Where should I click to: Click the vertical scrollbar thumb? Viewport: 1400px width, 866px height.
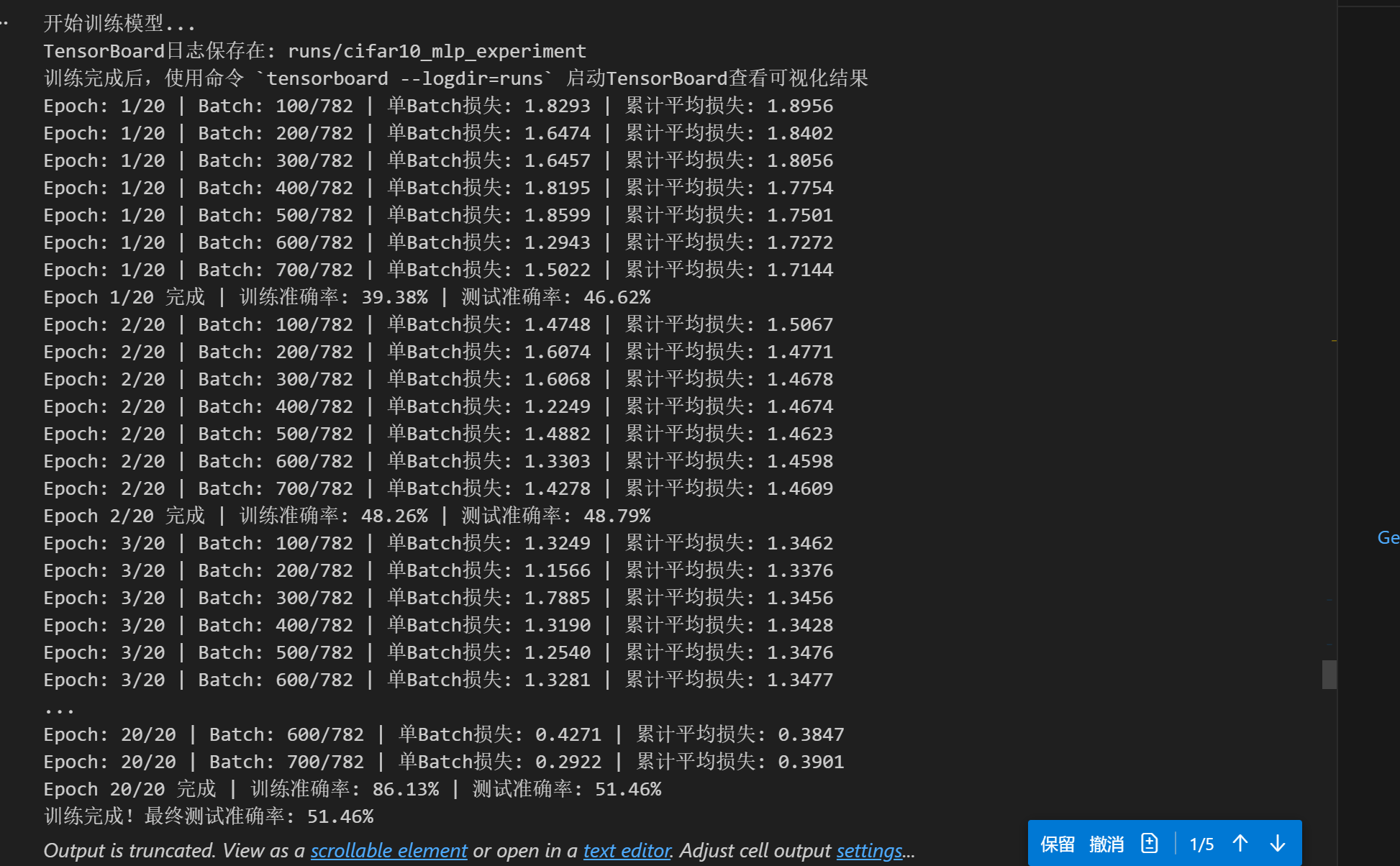[x=1329, y=674]
